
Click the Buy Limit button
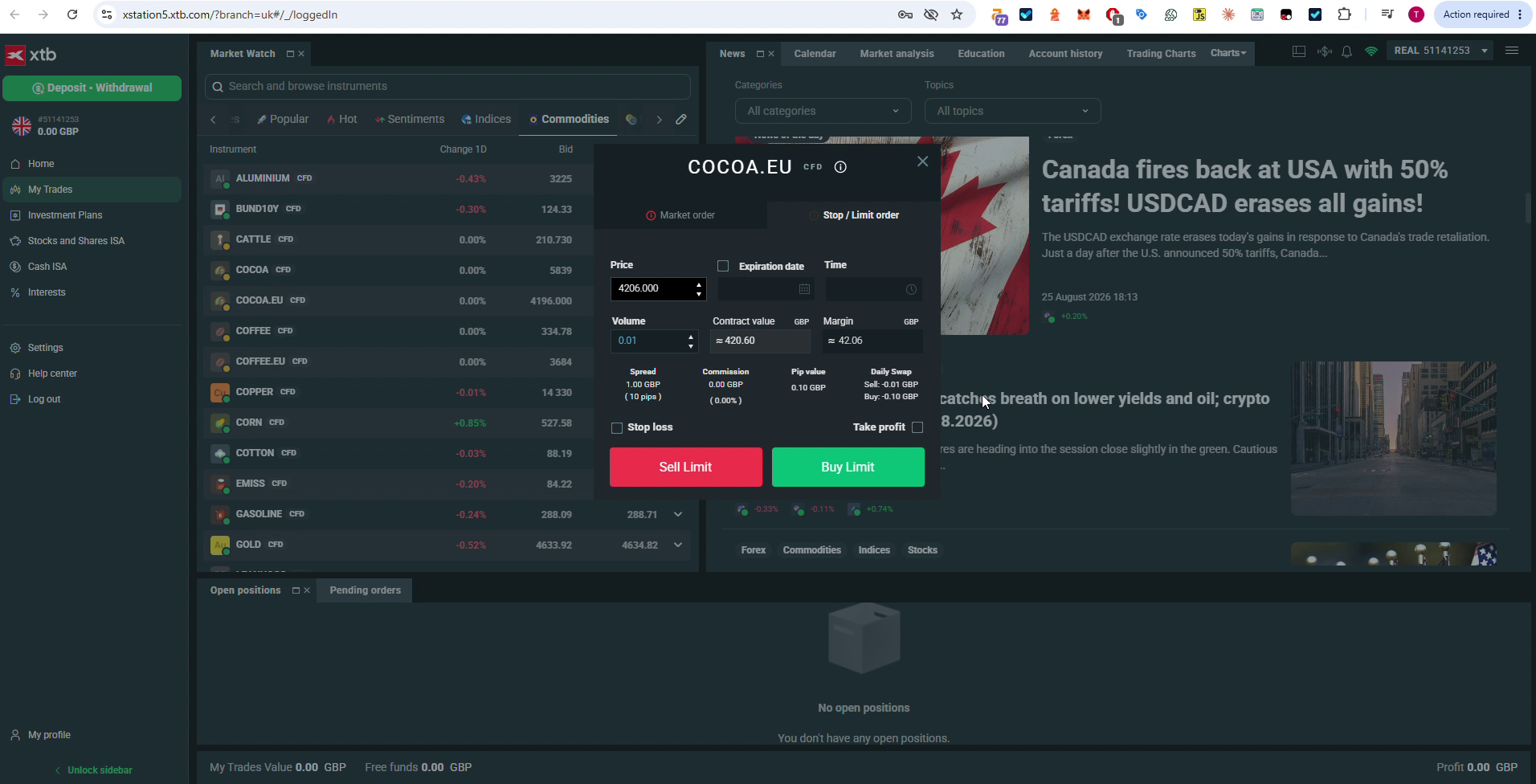848,468
